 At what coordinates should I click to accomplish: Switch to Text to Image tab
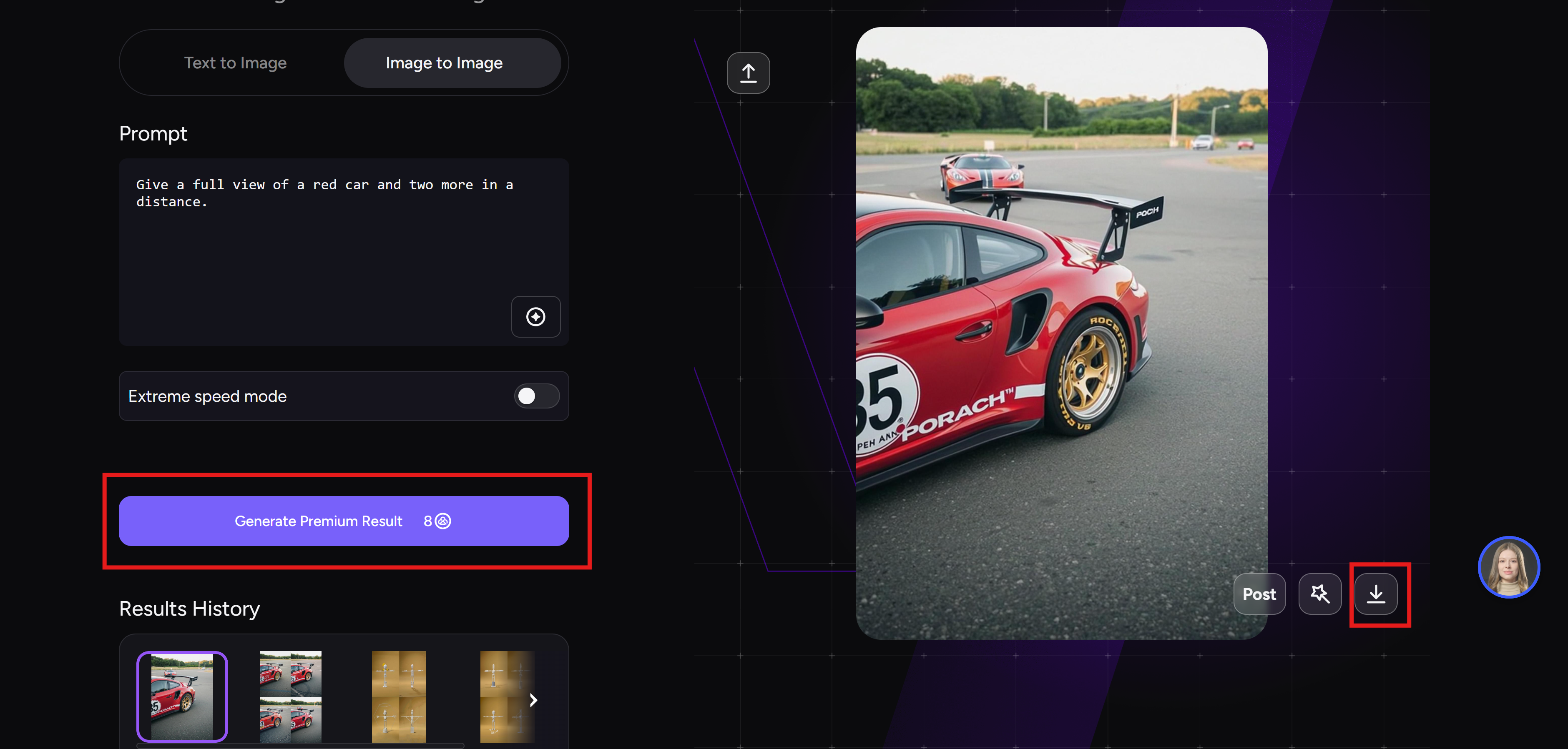[236, 63]
